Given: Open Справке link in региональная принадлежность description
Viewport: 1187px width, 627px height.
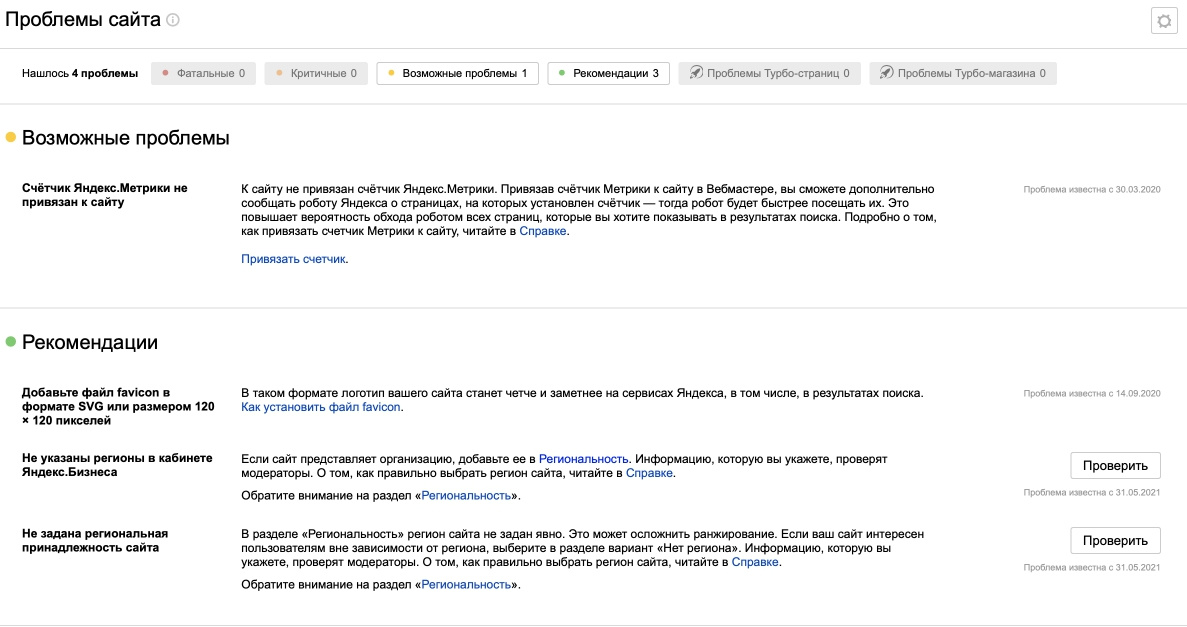Looking at the screenshot, I should click(755, 563).
